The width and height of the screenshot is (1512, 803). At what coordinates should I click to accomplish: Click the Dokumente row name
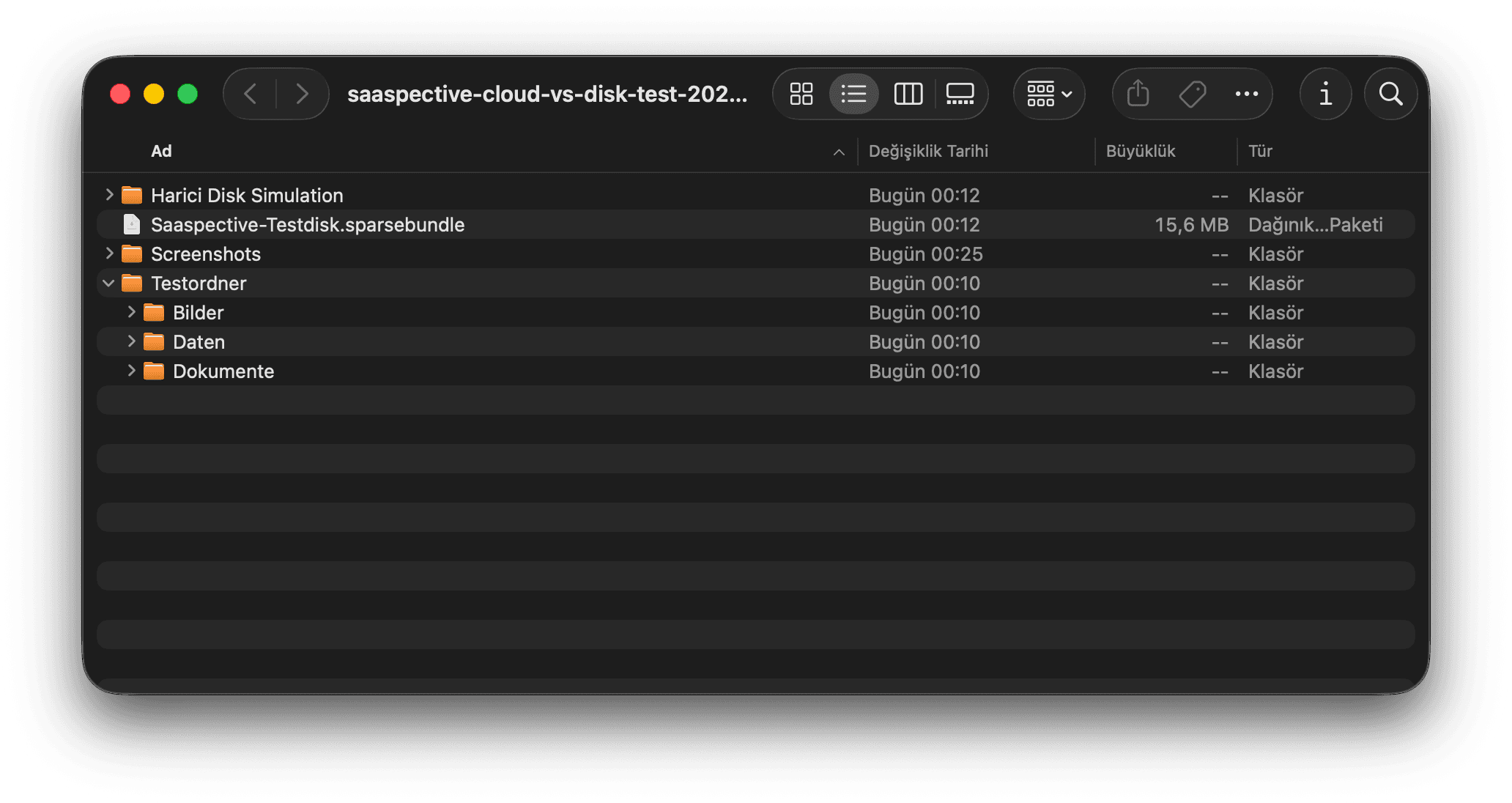point(223,371)
